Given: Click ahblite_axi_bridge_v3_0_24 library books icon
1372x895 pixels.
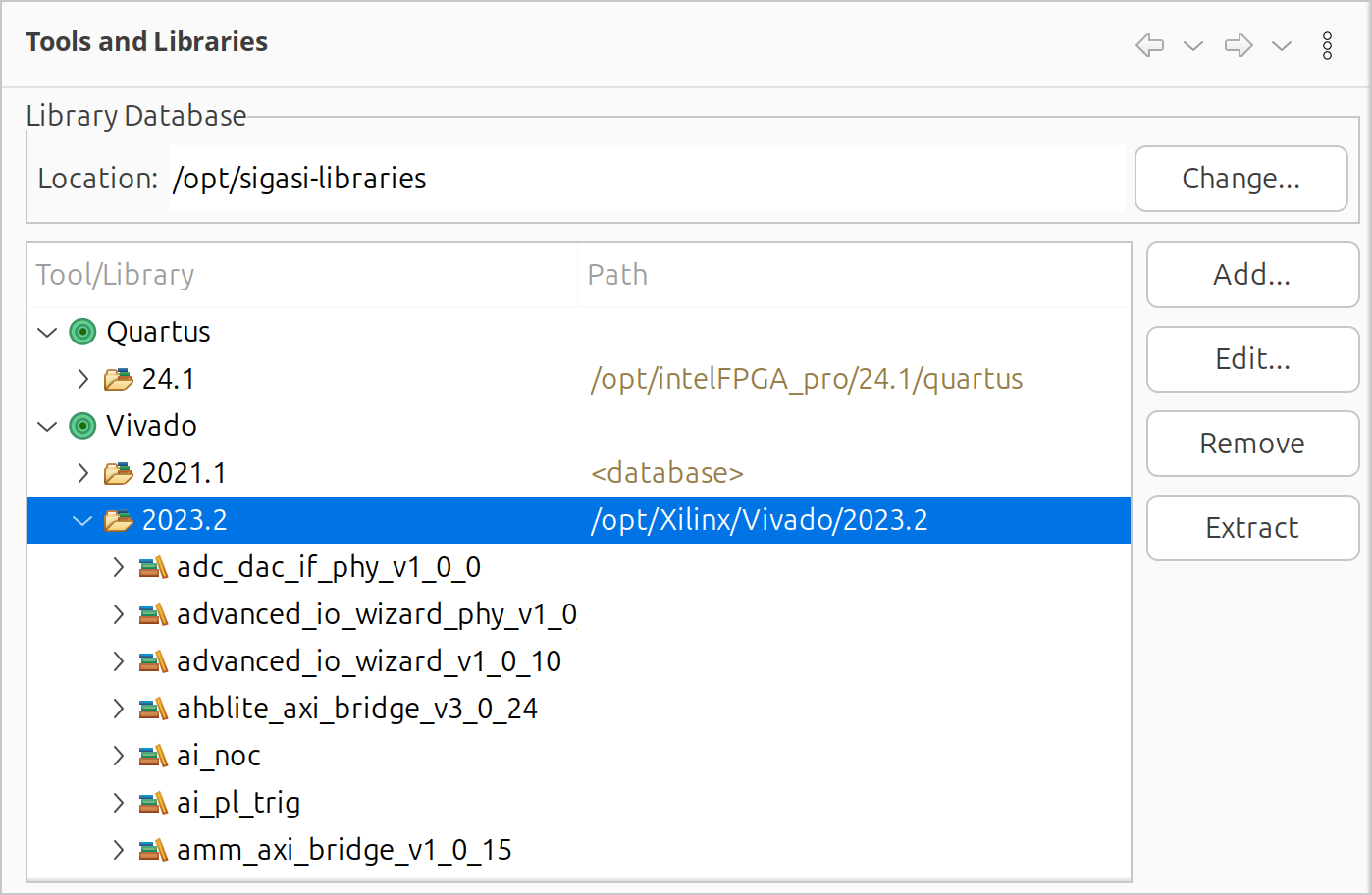Looking at the screenshot, I should pyautogui.click(x=153, y=709).
